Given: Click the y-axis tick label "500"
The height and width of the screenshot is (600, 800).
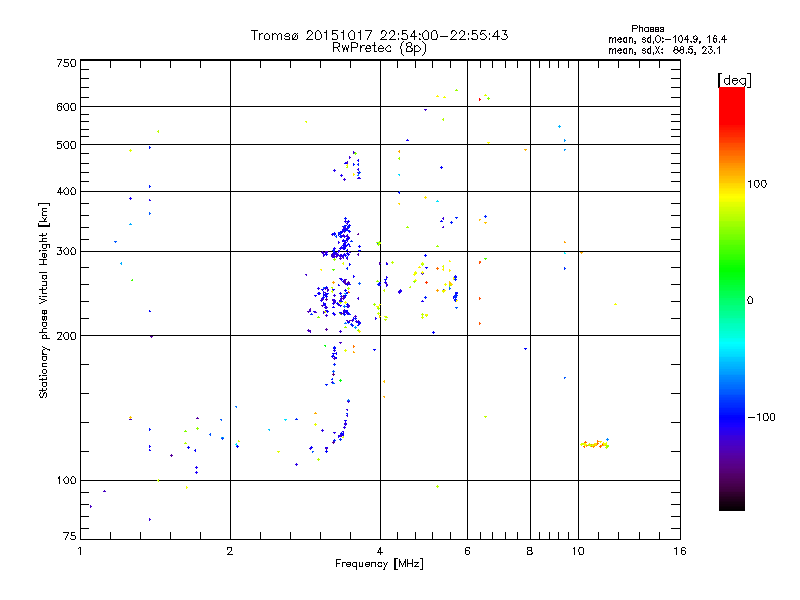Looking at the screenshot, I should 66,144.
